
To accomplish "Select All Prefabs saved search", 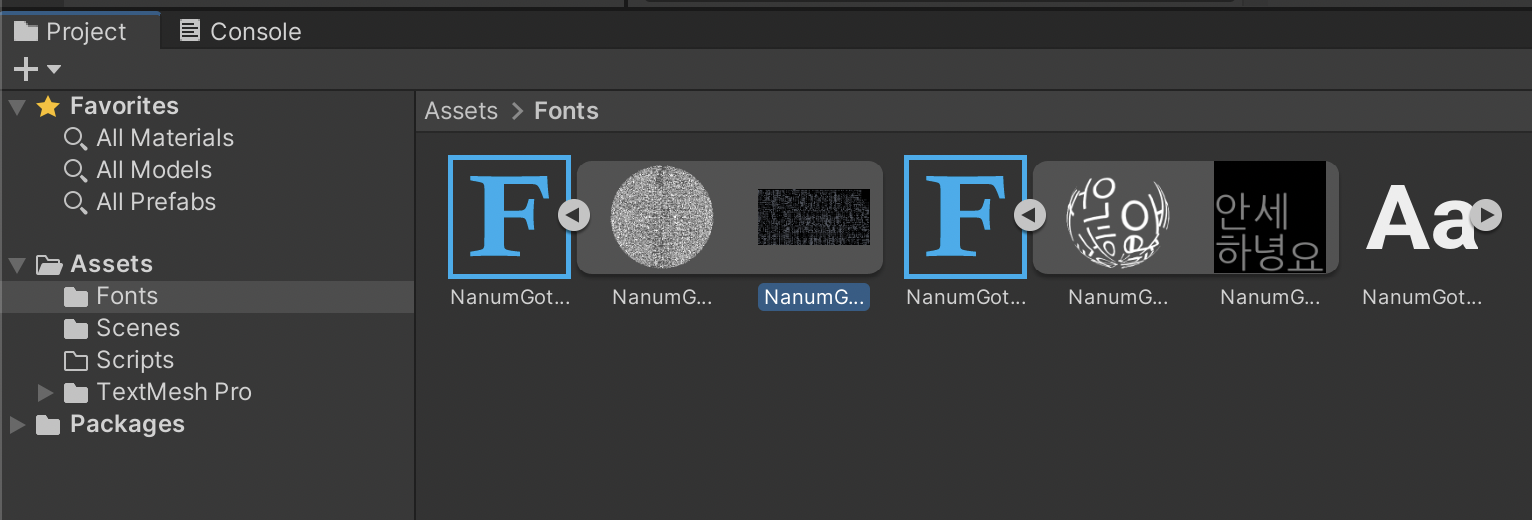I will coord(156,202).
